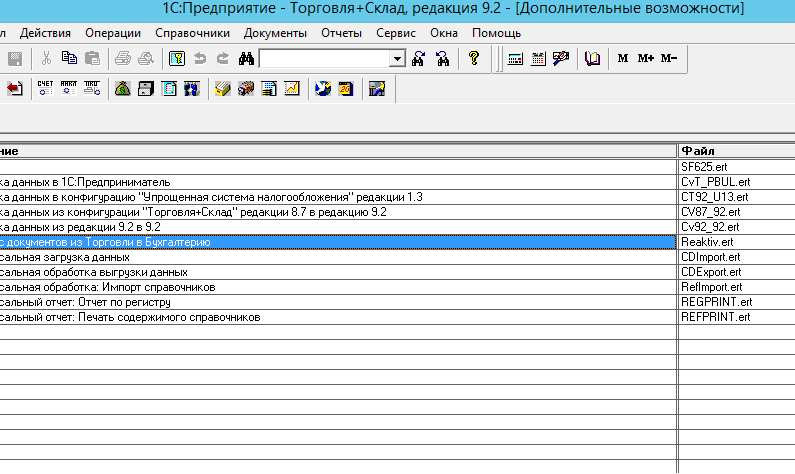The width and height of the screenshot is (795, 474).
Task: Select the CvT_PBUL.ert file cell
Action: pyautogui.click(x=737, y=182)
